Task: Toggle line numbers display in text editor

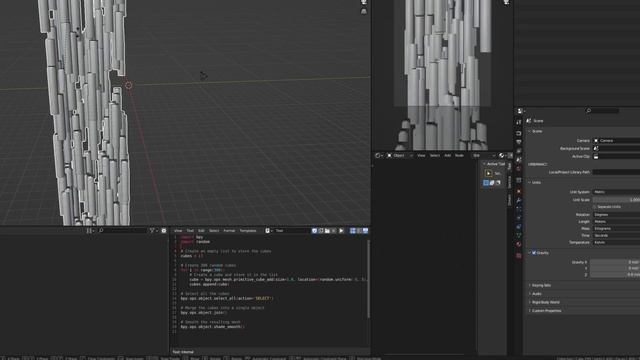Action: pyautogui.click(x=353, y=231)
